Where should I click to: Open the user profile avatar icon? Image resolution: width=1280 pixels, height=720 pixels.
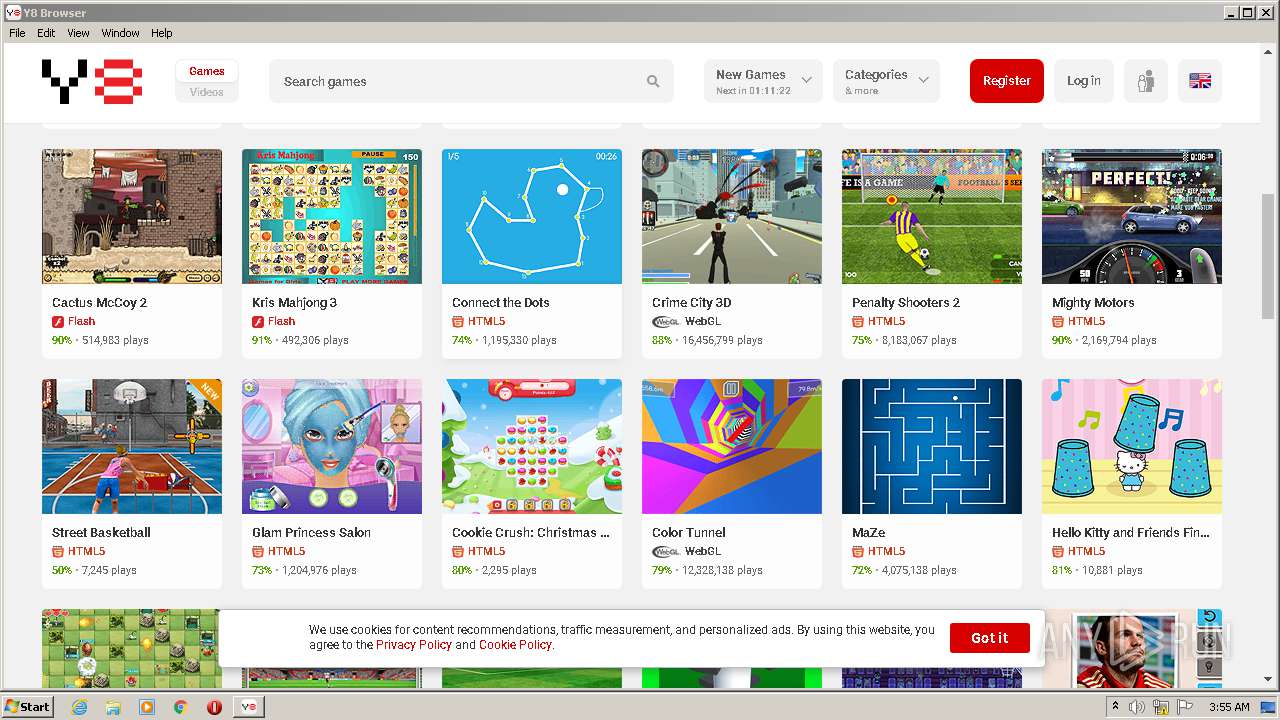(1146, 81)
